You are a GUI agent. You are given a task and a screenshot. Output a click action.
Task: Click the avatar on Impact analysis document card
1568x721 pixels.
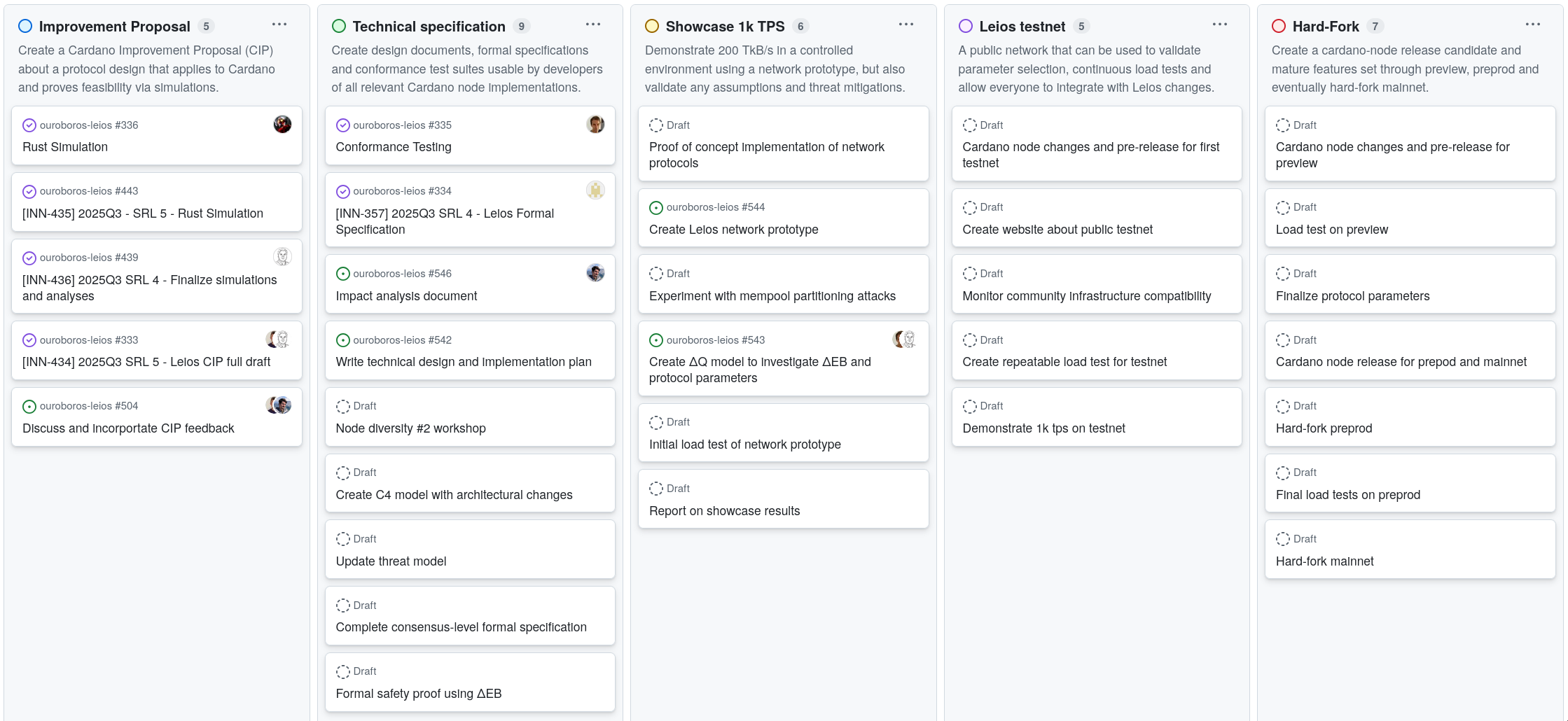pyautogui.click(x=595, y=273)
